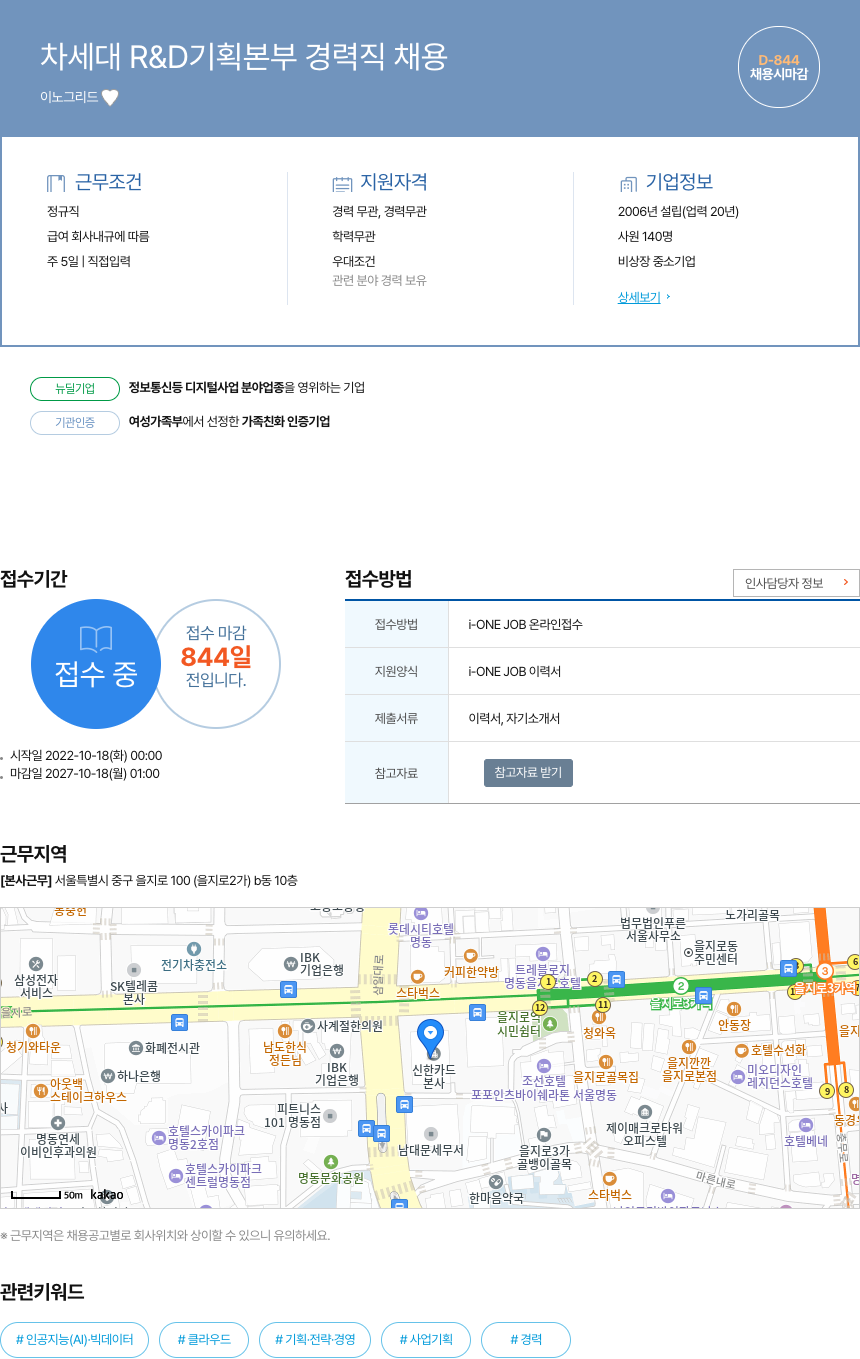This screenshot has height=1359, width=860.
Task: Click the 커피한약방 cafe map icon
Action: [x=470, y=956]
